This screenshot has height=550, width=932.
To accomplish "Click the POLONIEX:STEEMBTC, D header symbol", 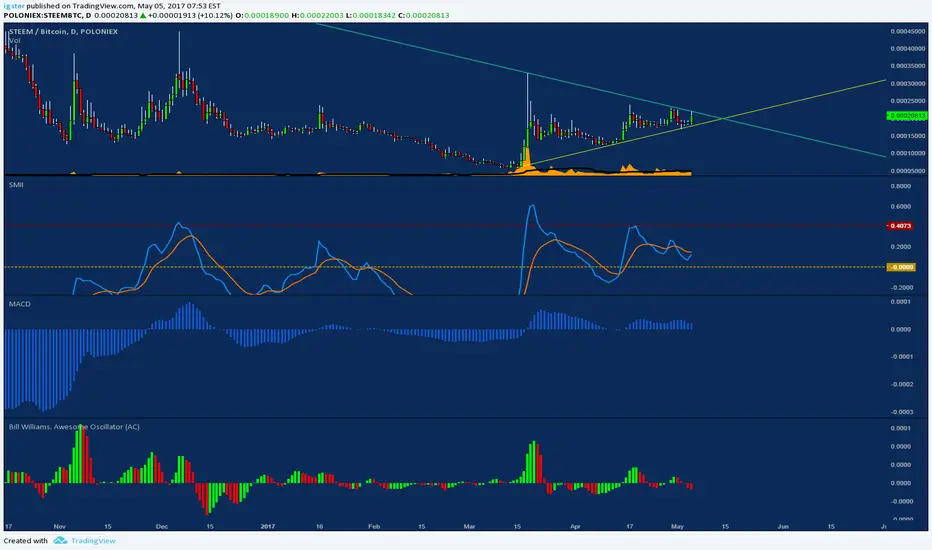I will tap(48, 15).
